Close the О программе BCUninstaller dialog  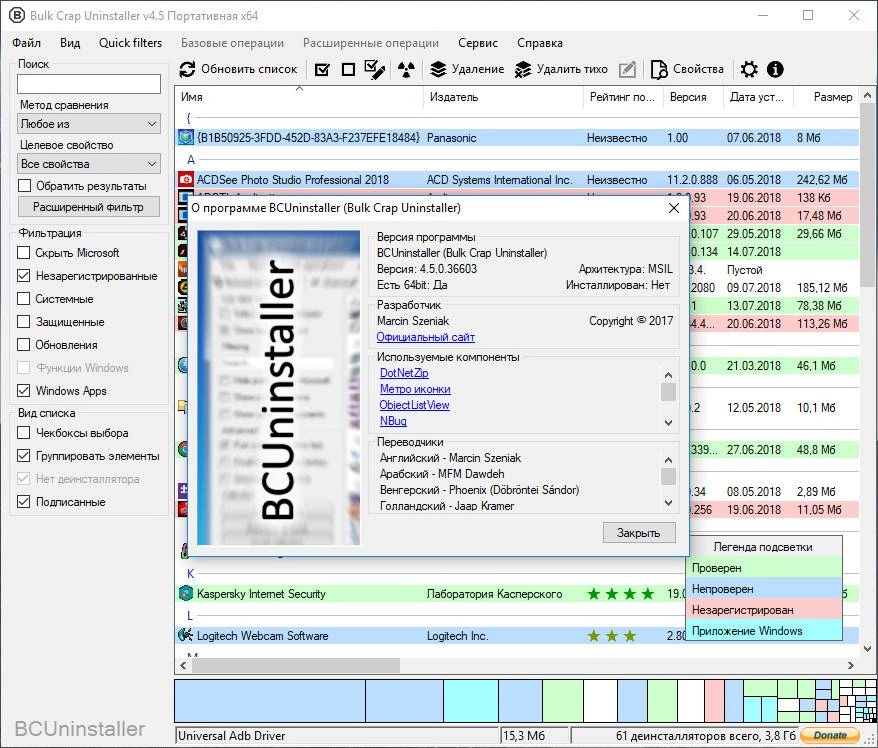pos(674,208)
